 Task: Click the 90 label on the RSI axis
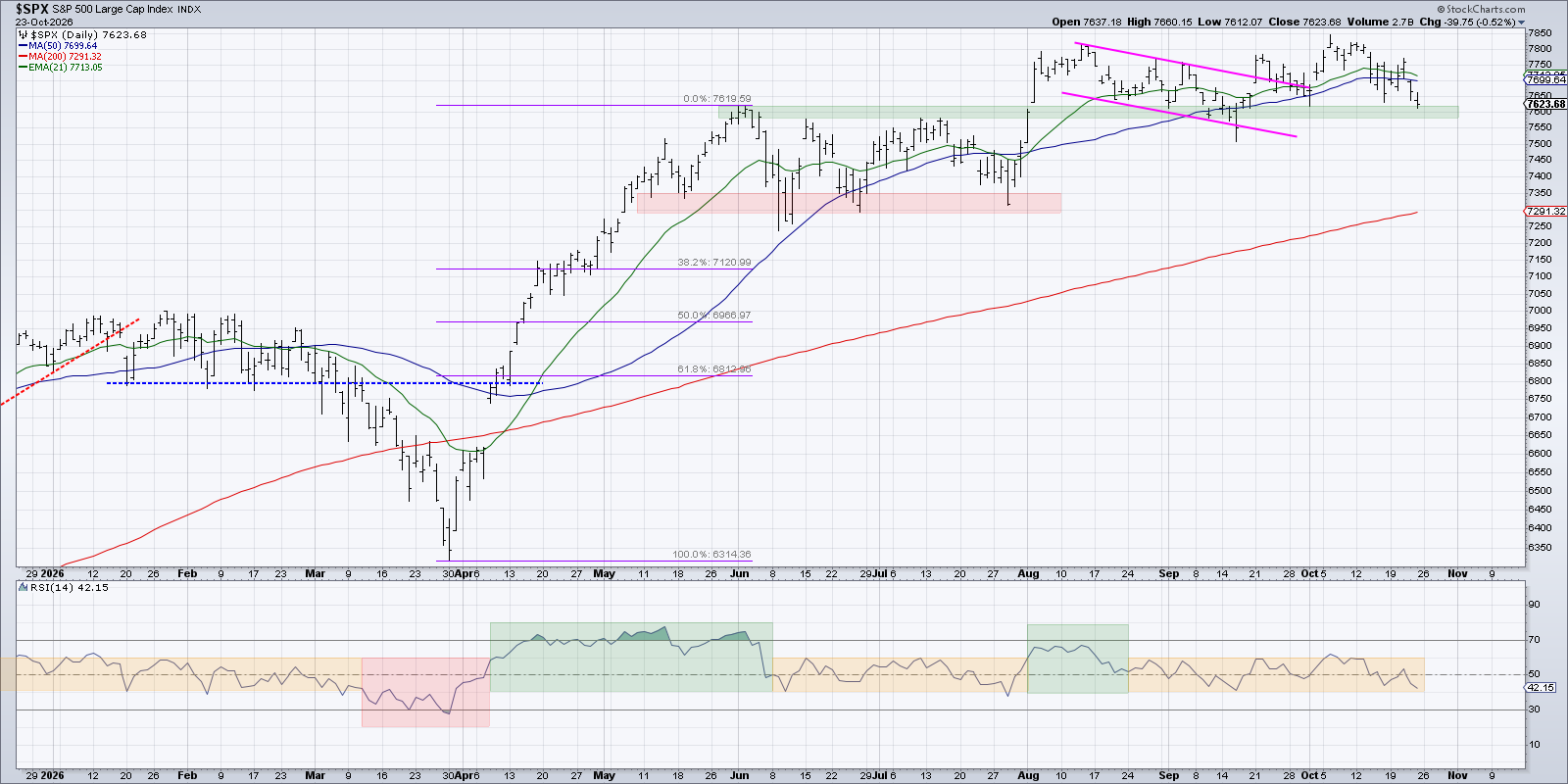pos(1534,605)
